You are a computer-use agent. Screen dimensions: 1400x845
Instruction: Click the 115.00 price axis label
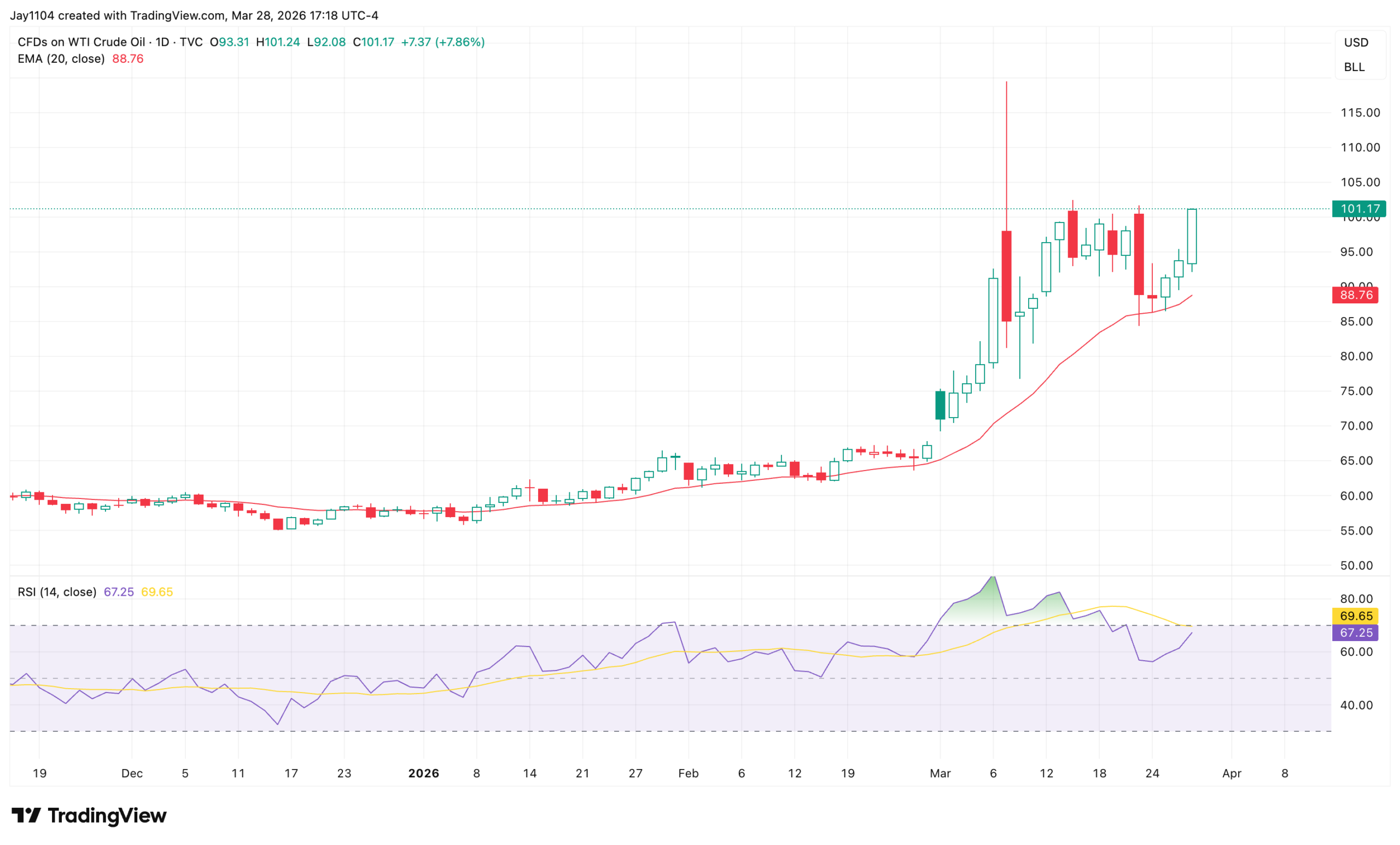[1360, 113]
